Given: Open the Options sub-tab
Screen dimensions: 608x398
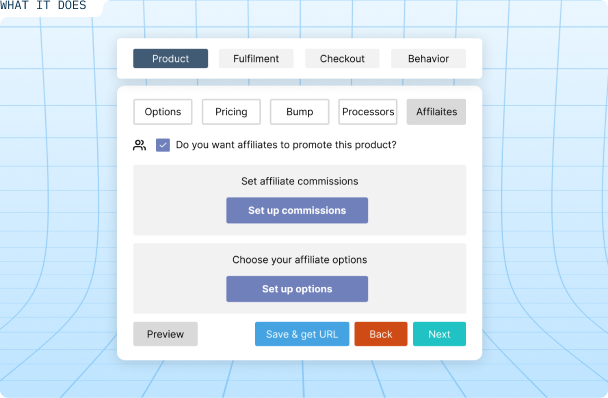Looking at the screenshot, I should (x=163, y=112).
